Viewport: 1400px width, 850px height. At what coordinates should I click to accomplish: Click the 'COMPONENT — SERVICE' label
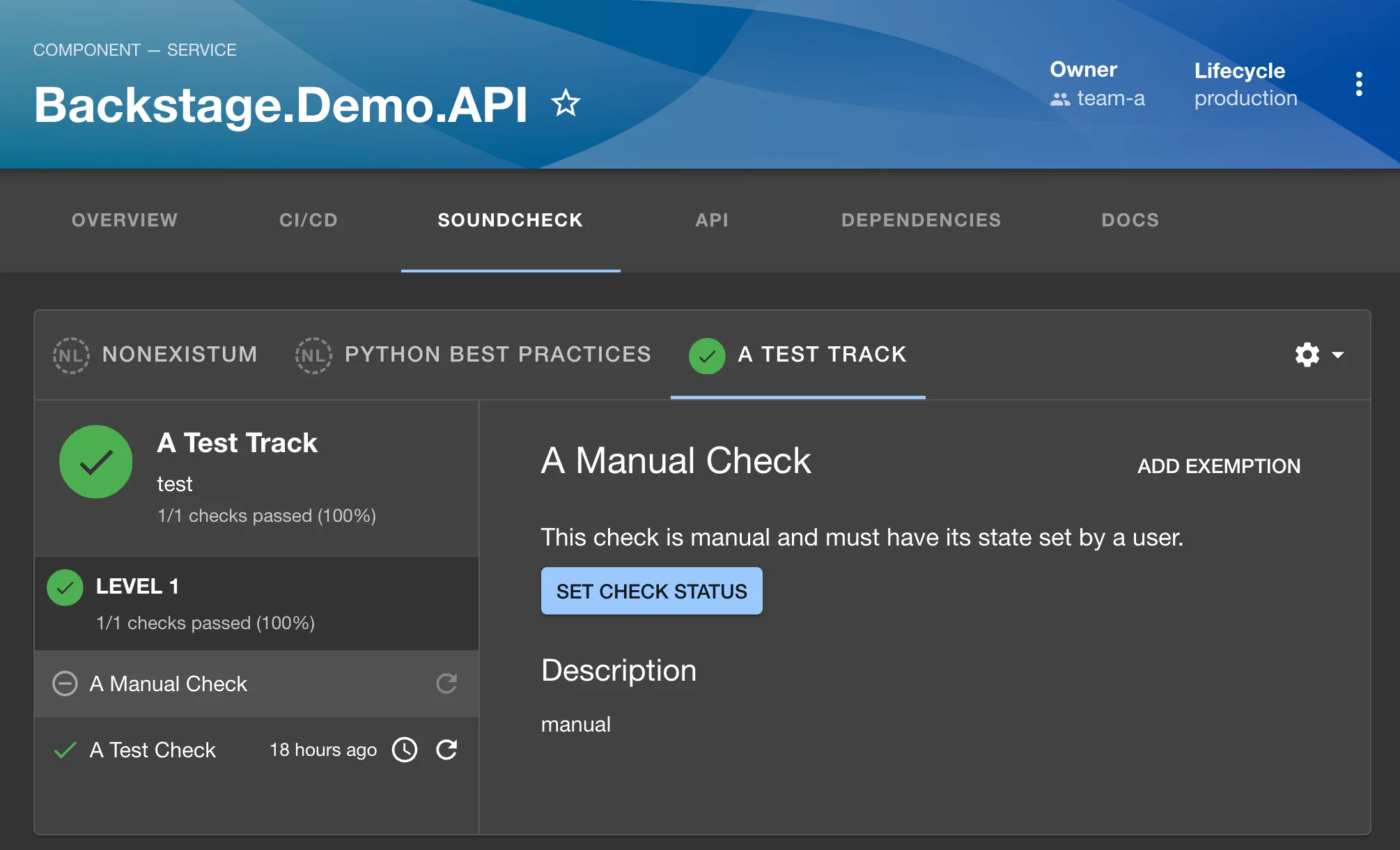135,50
